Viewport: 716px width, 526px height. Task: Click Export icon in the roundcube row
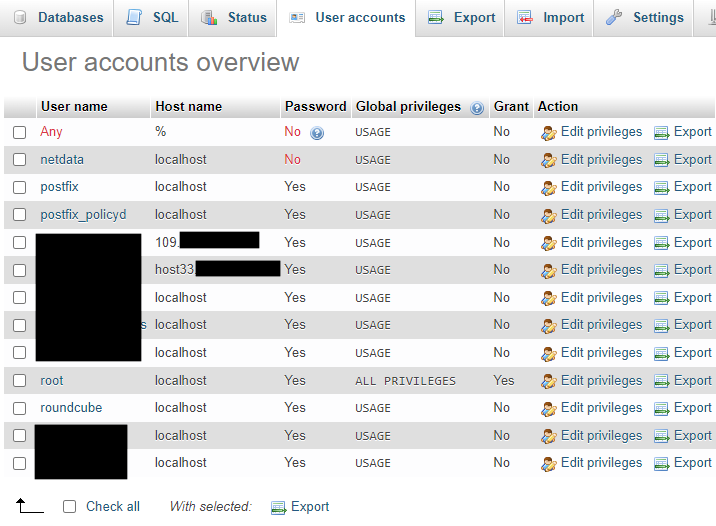tap(661, 409)
